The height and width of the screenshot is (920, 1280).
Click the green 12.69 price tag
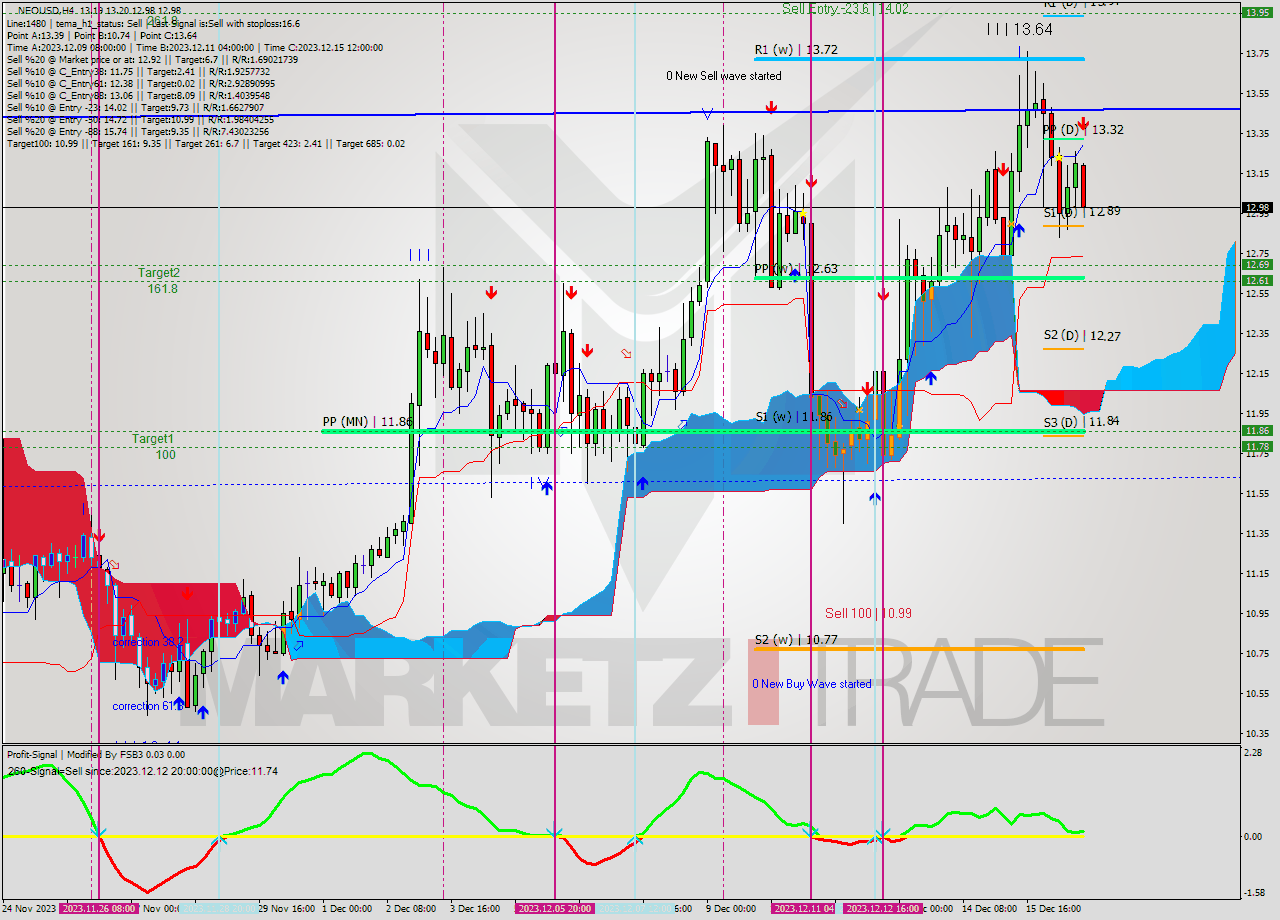point(1257,265)
